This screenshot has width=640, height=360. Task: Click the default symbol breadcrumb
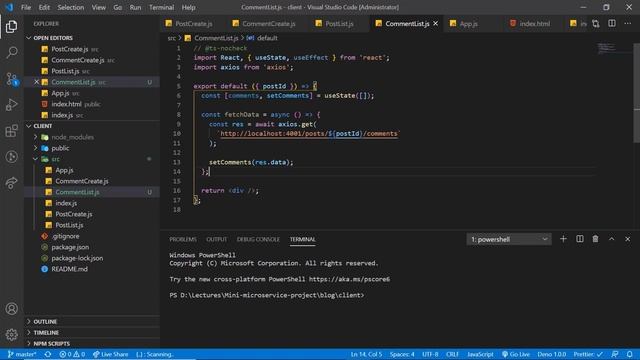click(x=267, y=38)
